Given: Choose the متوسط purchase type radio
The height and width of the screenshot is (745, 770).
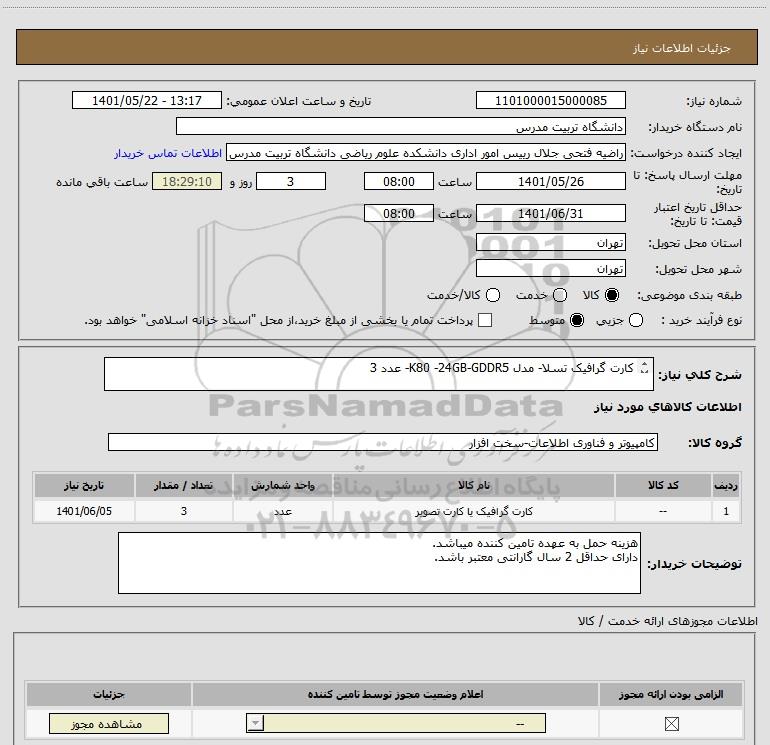Looking at the screenshot, I should [577, 320].
